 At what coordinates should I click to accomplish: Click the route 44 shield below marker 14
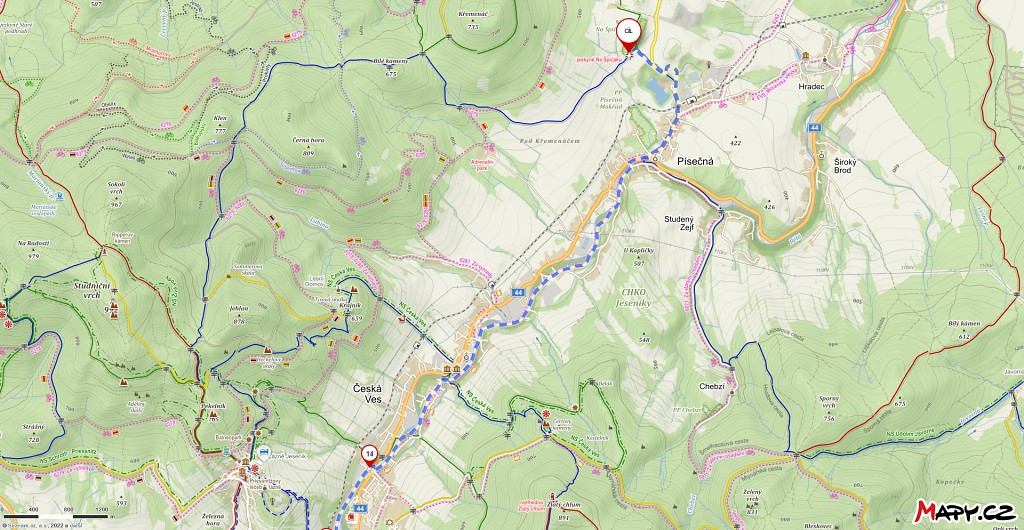click(360, 508)
